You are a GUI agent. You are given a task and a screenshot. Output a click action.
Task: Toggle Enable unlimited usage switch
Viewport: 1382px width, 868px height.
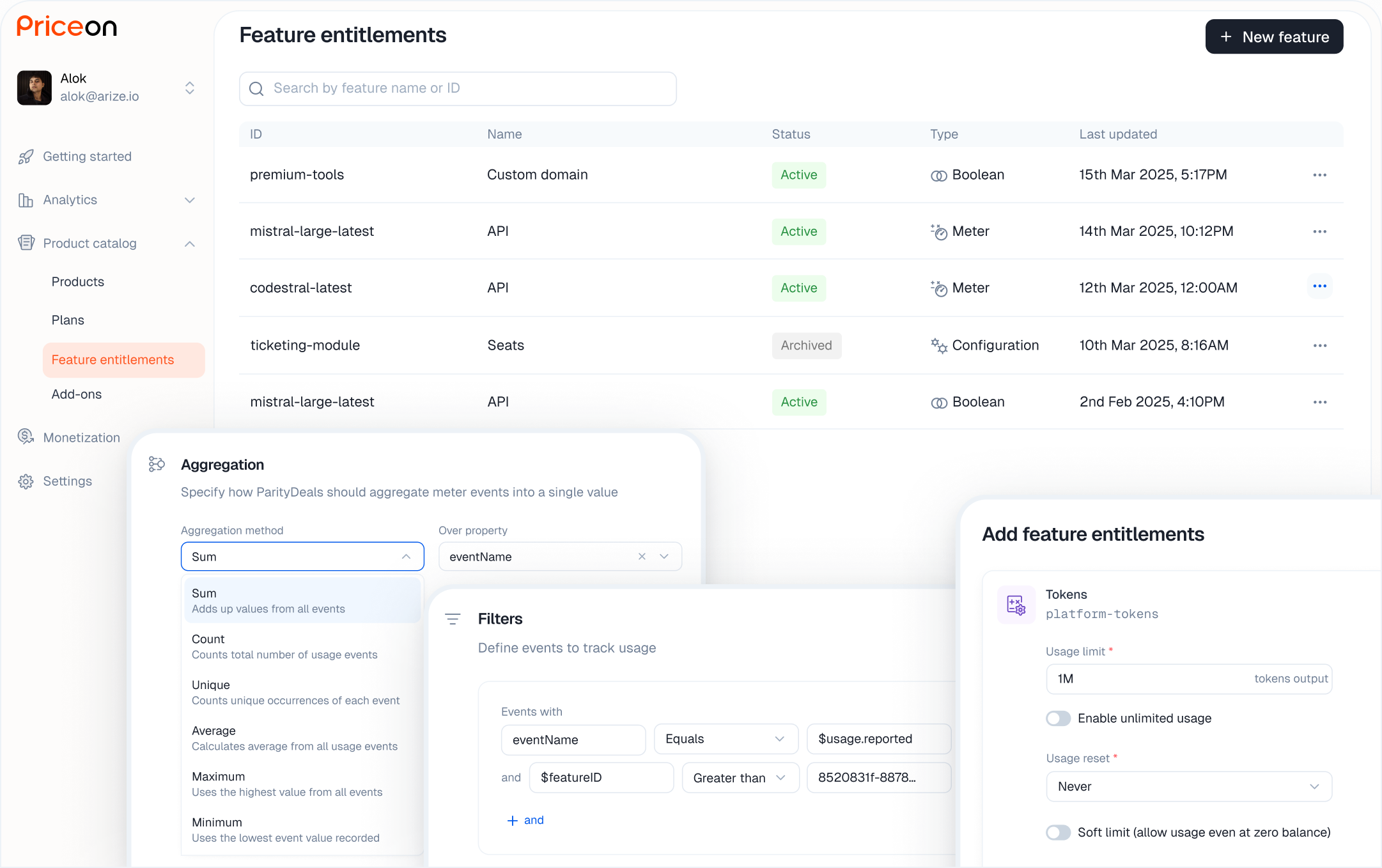[x=1059, y=718]
